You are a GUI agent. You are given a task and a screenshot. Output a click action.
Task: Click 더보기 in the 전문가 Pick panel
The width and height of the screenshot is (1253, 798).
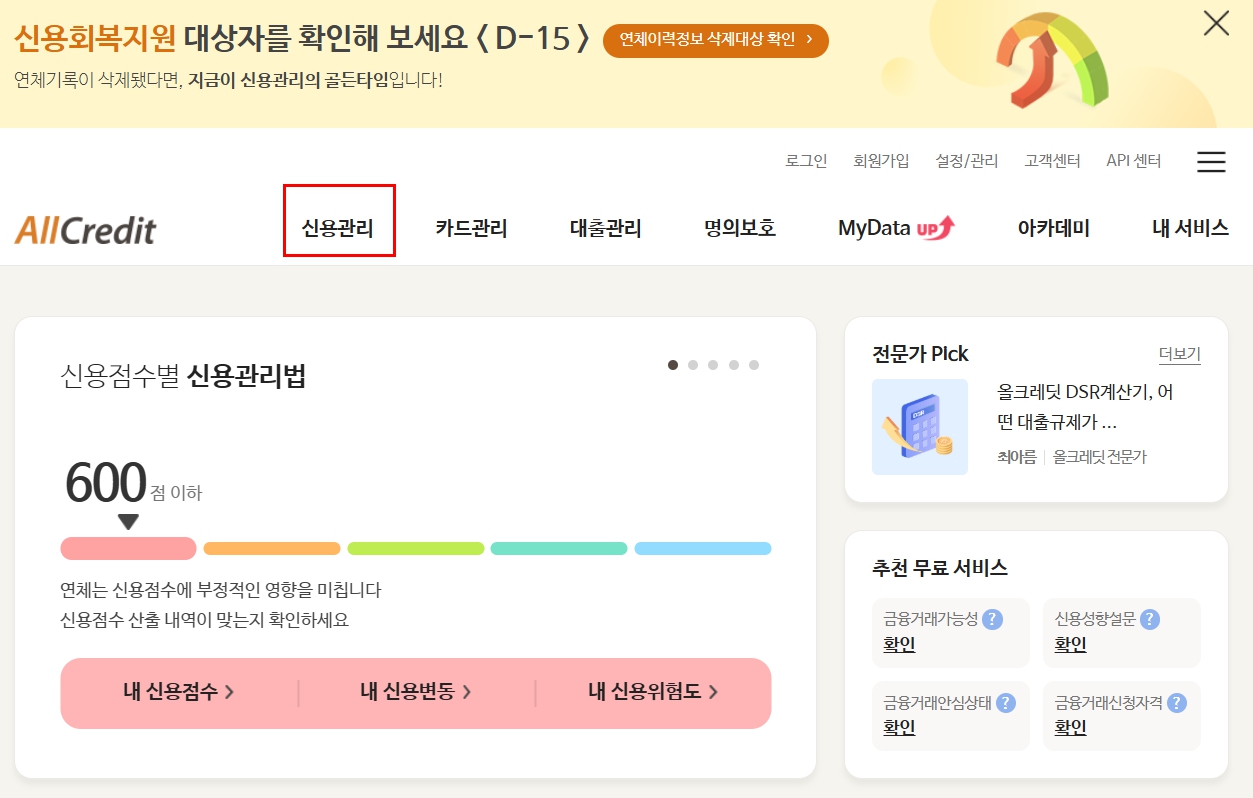click(x=1178, y=354)
